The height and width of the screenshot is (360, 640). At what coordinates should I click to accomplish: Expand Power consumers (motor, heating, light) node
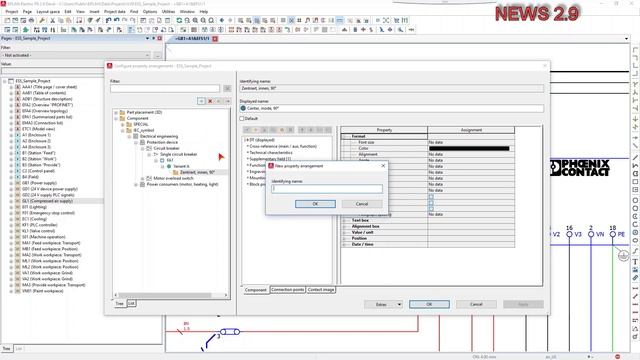[136, 184]
